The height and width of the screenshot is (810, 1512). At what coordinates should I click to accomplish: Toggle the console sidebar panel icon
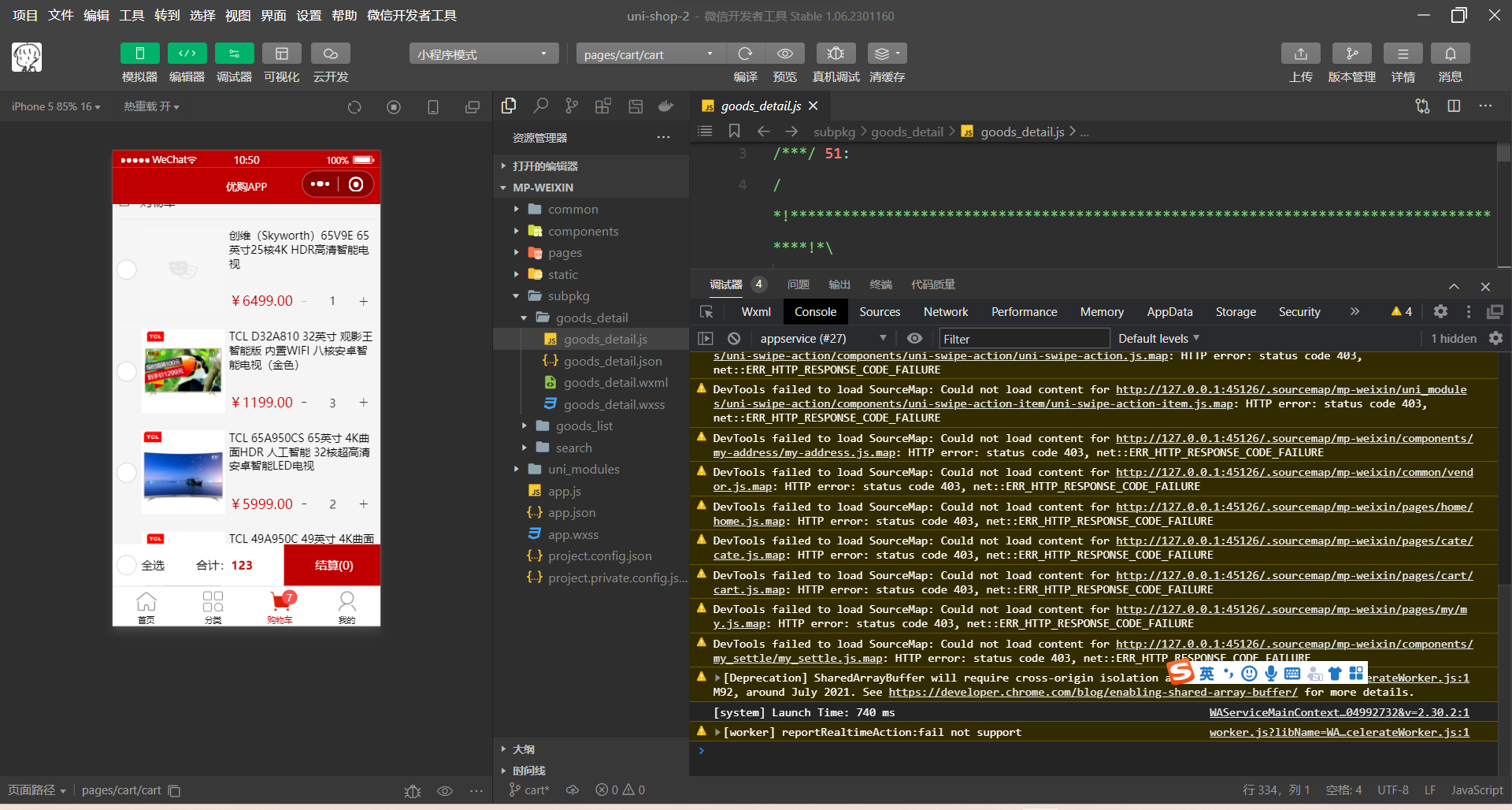[x=706, y=338]
